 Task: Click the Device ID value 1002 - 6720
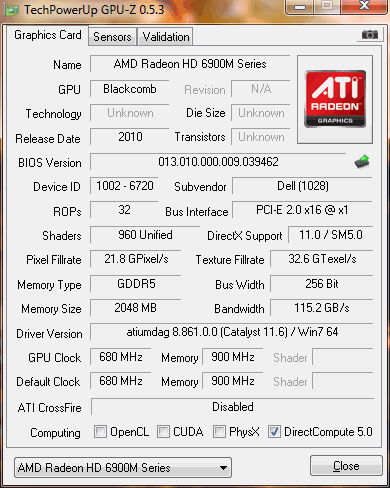(125, 186)
